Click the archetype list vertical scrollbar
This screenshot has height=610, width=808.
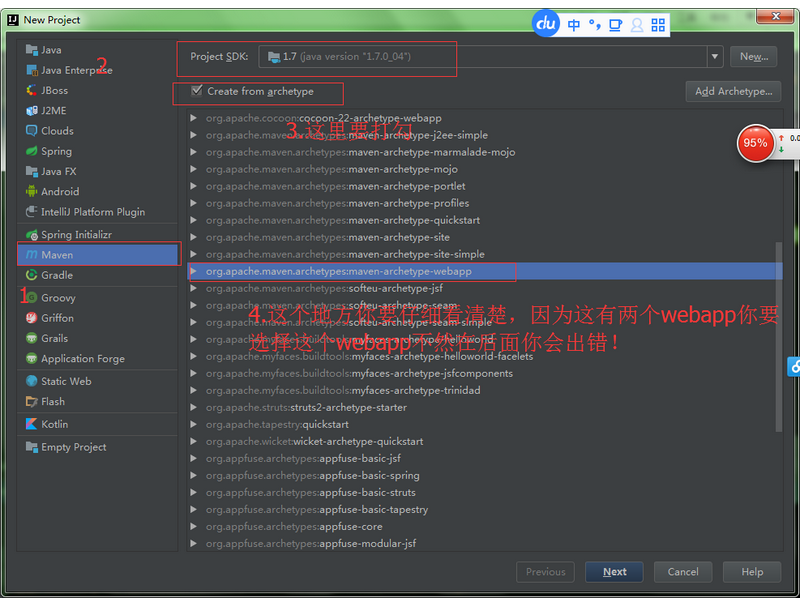[x=779, y=336]
